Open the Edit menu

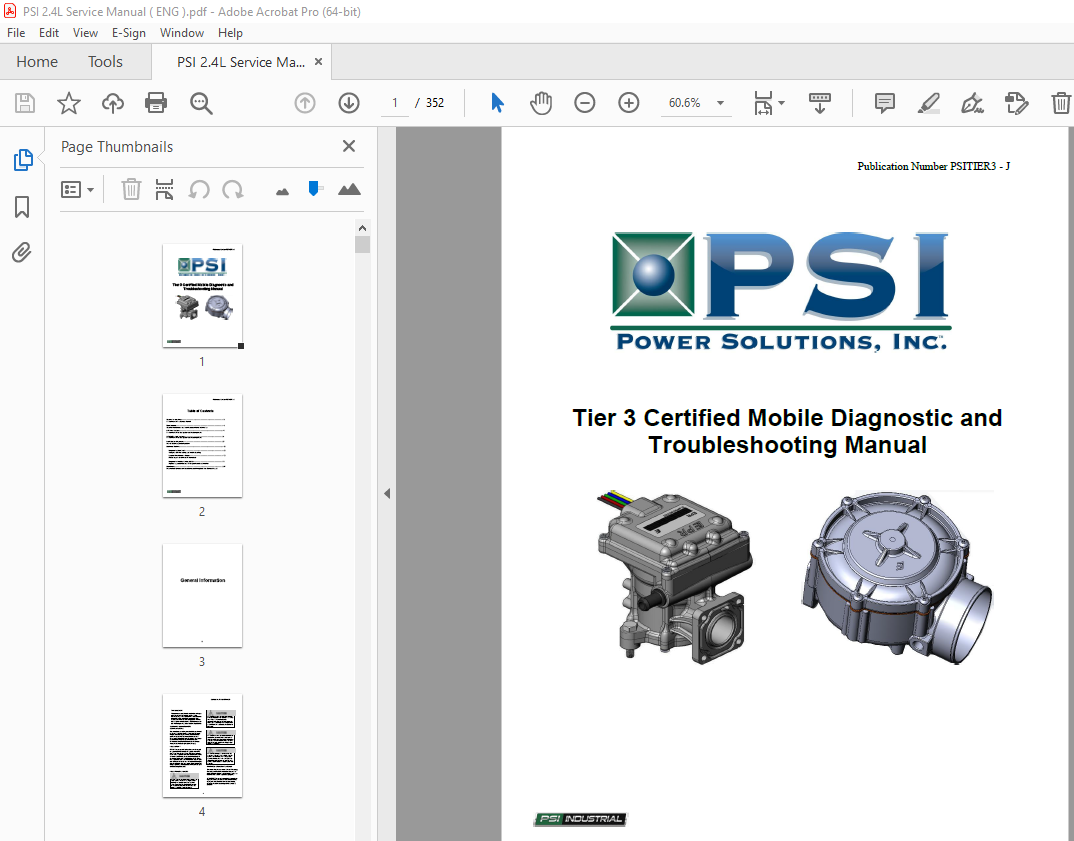point(49,33)
